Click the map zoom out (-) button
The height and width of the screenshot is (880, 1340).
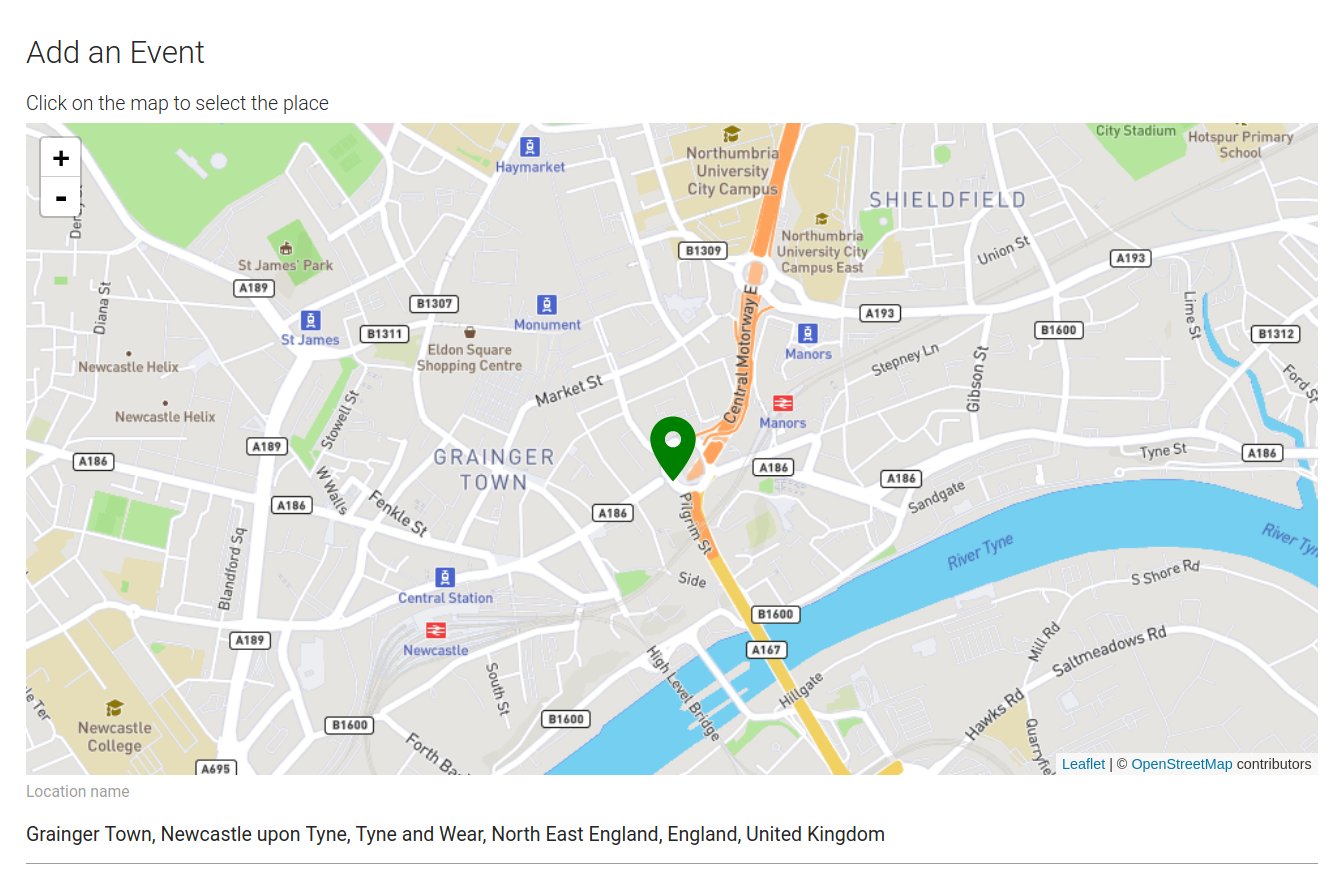click(x=61, y=197)
